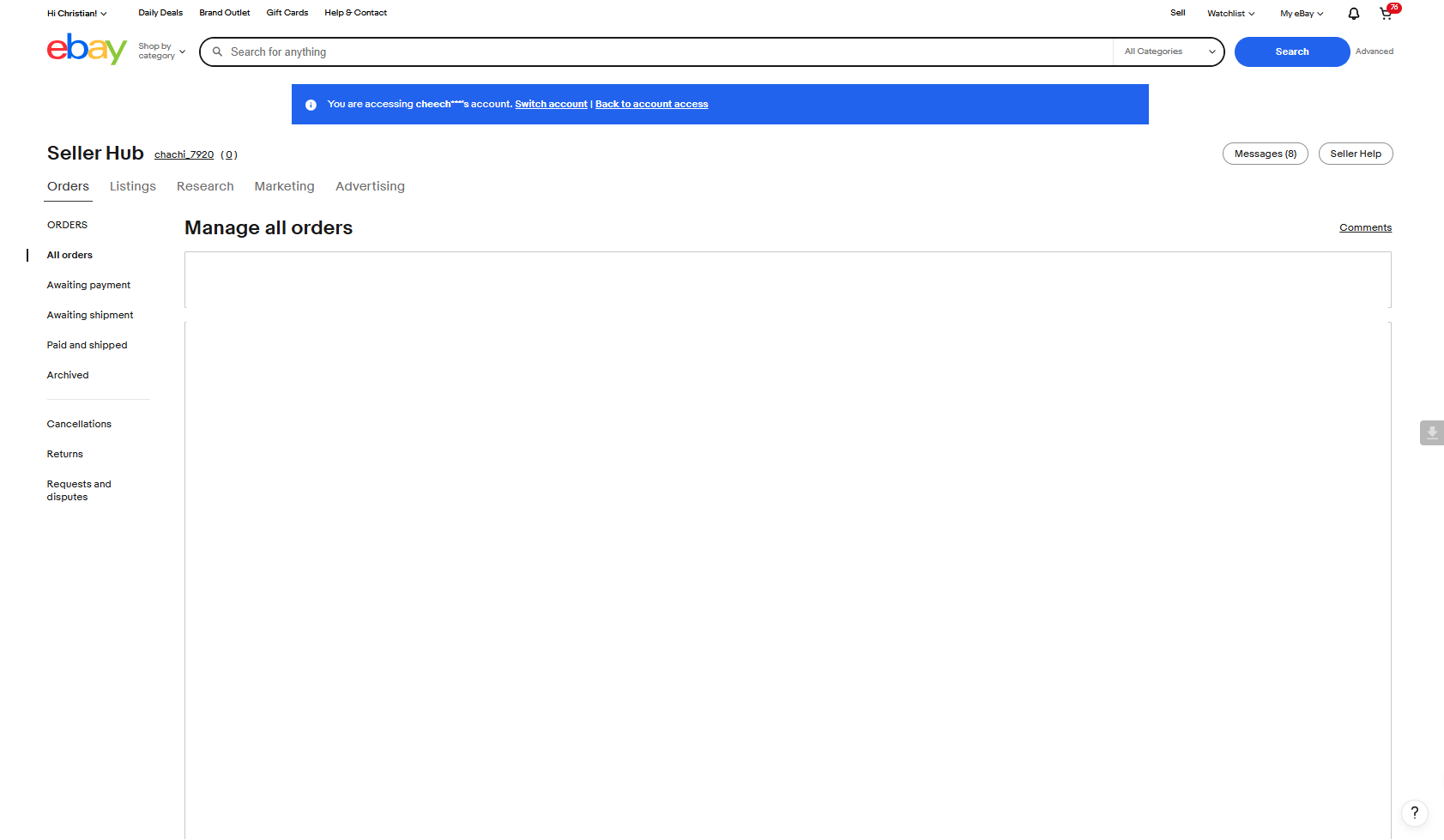Select Awaiting shipment in sidebar

tap(90, 315)
